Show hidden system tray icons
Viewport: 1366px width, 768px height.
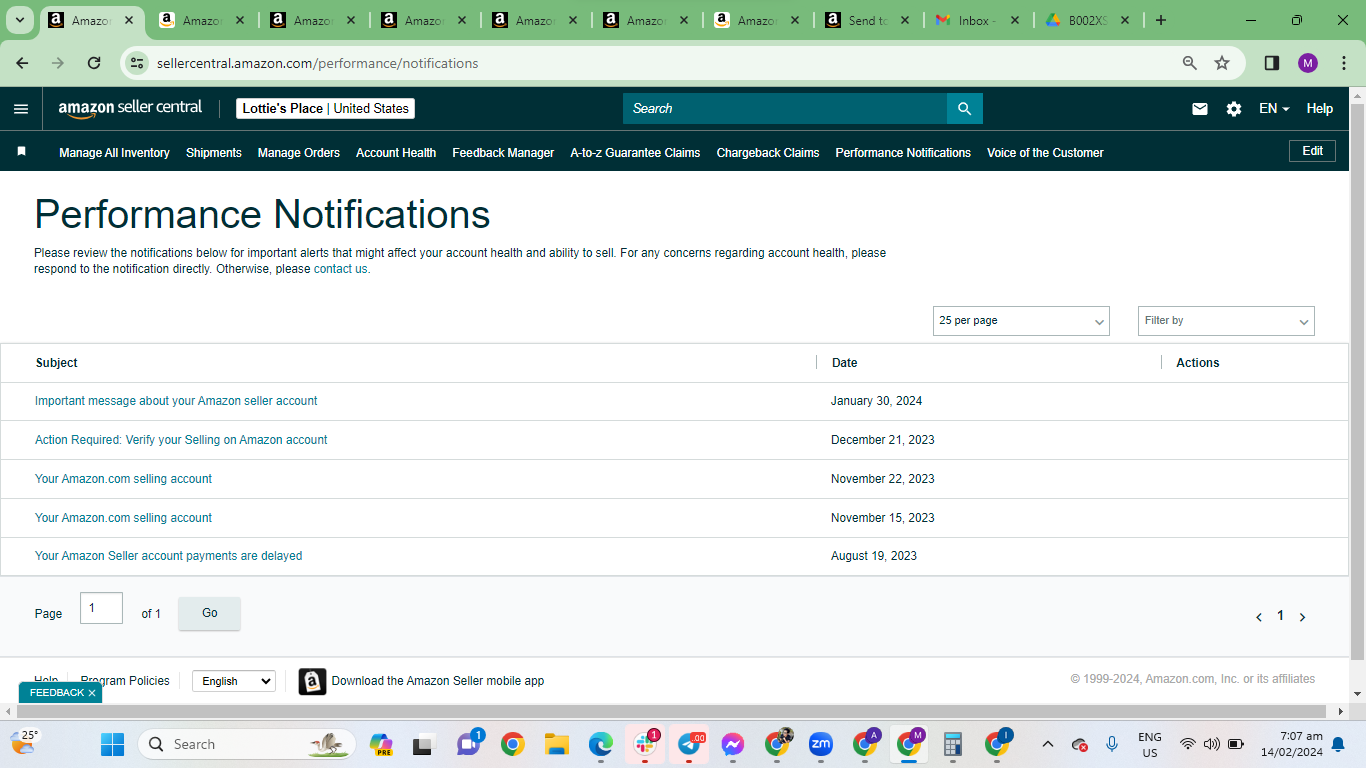1048,744
